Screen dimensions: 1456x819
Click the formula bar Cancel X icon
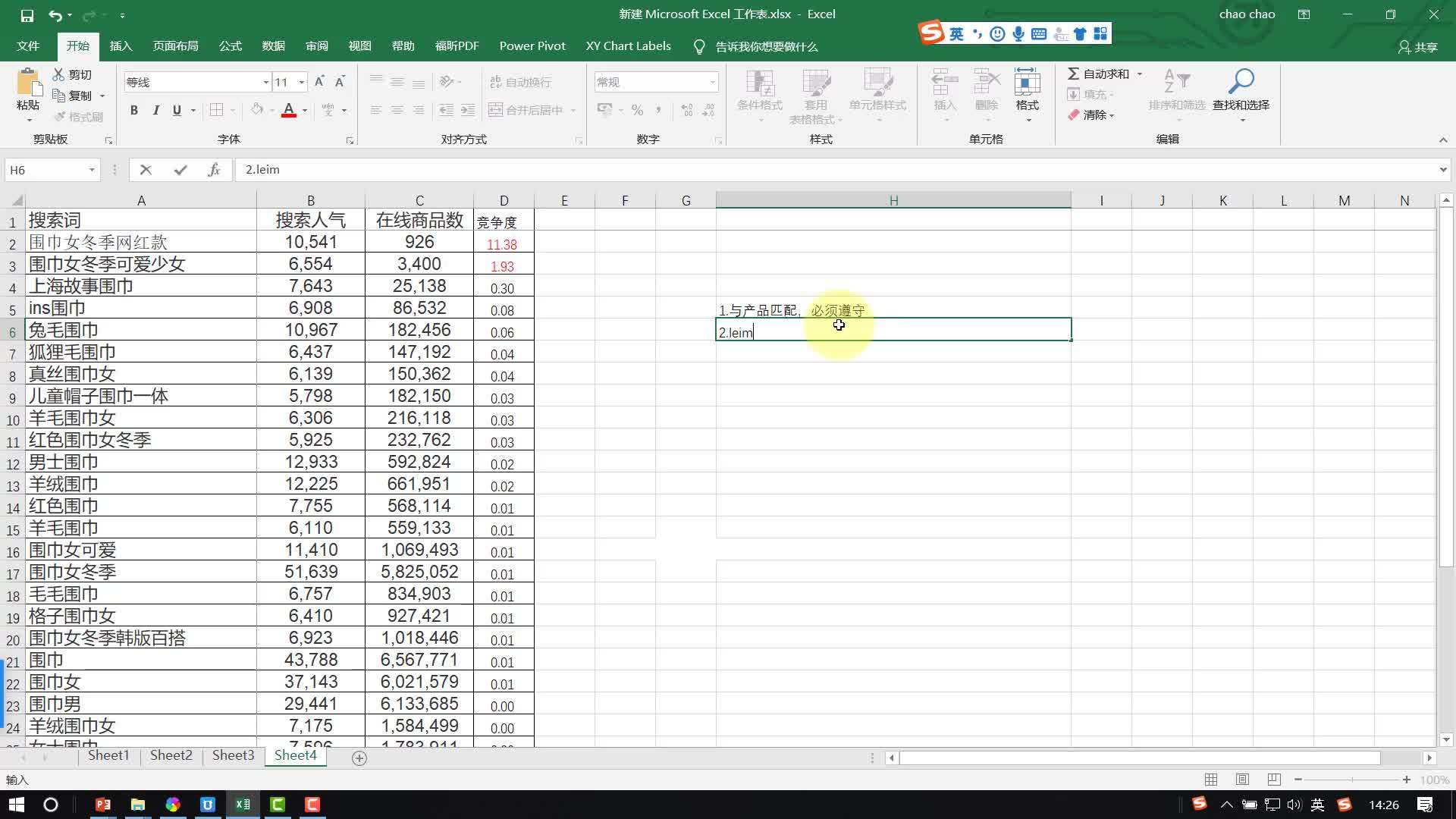pos(146,170)
